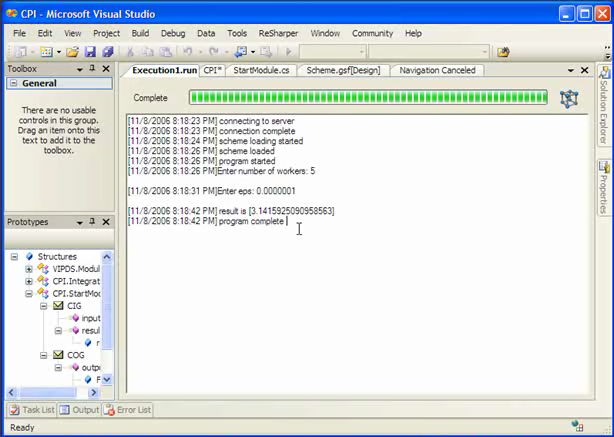This screenshot has height=437, width=614.
Task: Open the Tools menu
Action: coord(237,33)
